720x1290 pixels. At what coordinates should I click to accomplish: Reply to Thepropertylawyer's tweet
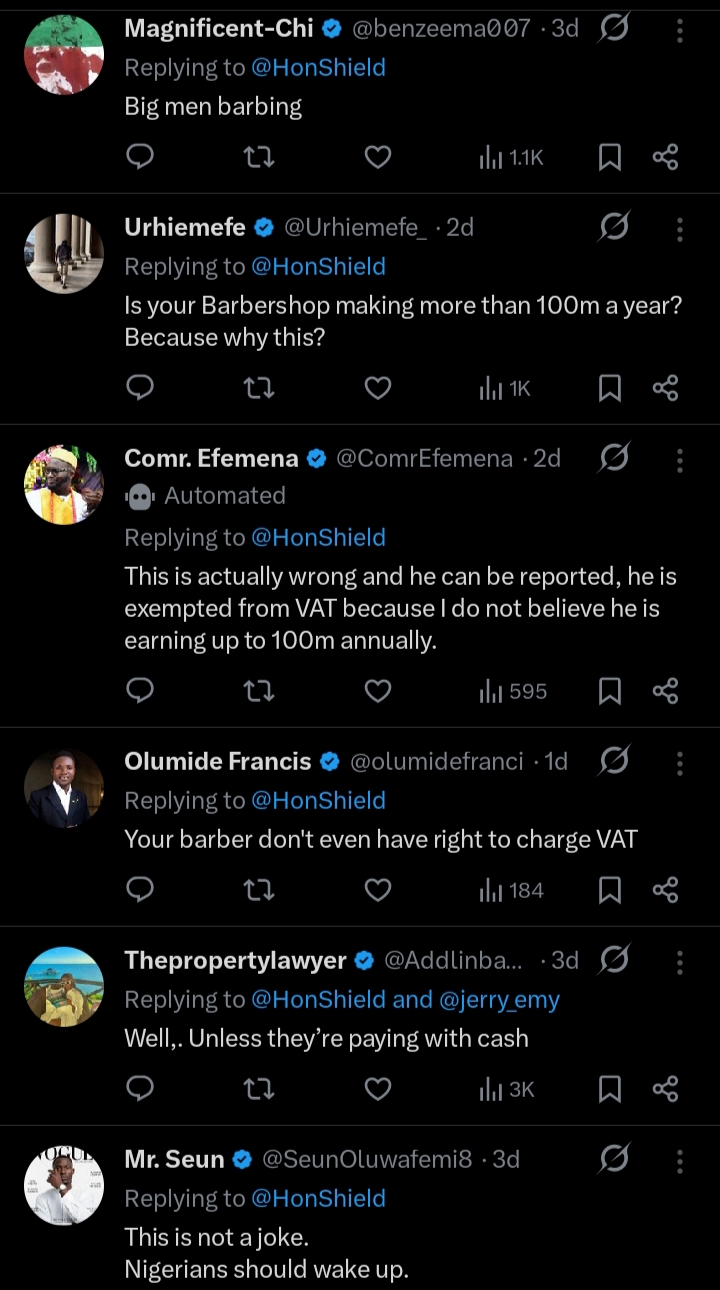pyautogui.click(x=141, y=1089)
